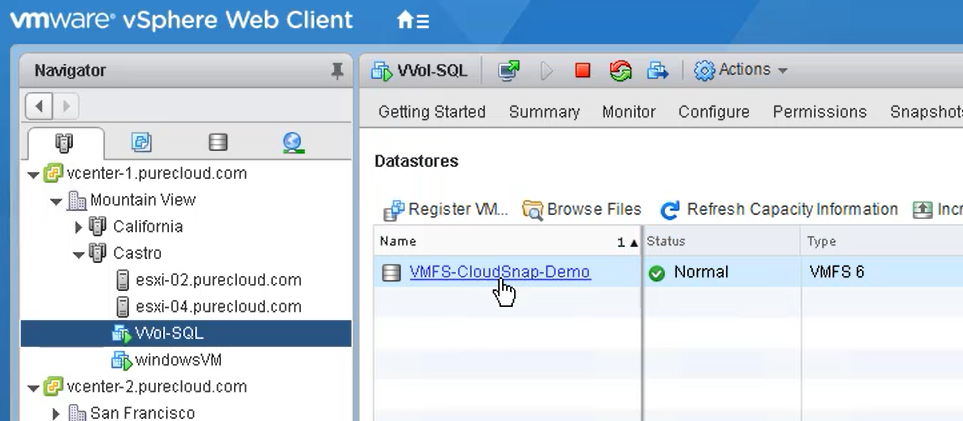The height and width of the screenshot is (421, 963).
Task: Switch to Networking view tab
Action: click(x=294, y=143)
